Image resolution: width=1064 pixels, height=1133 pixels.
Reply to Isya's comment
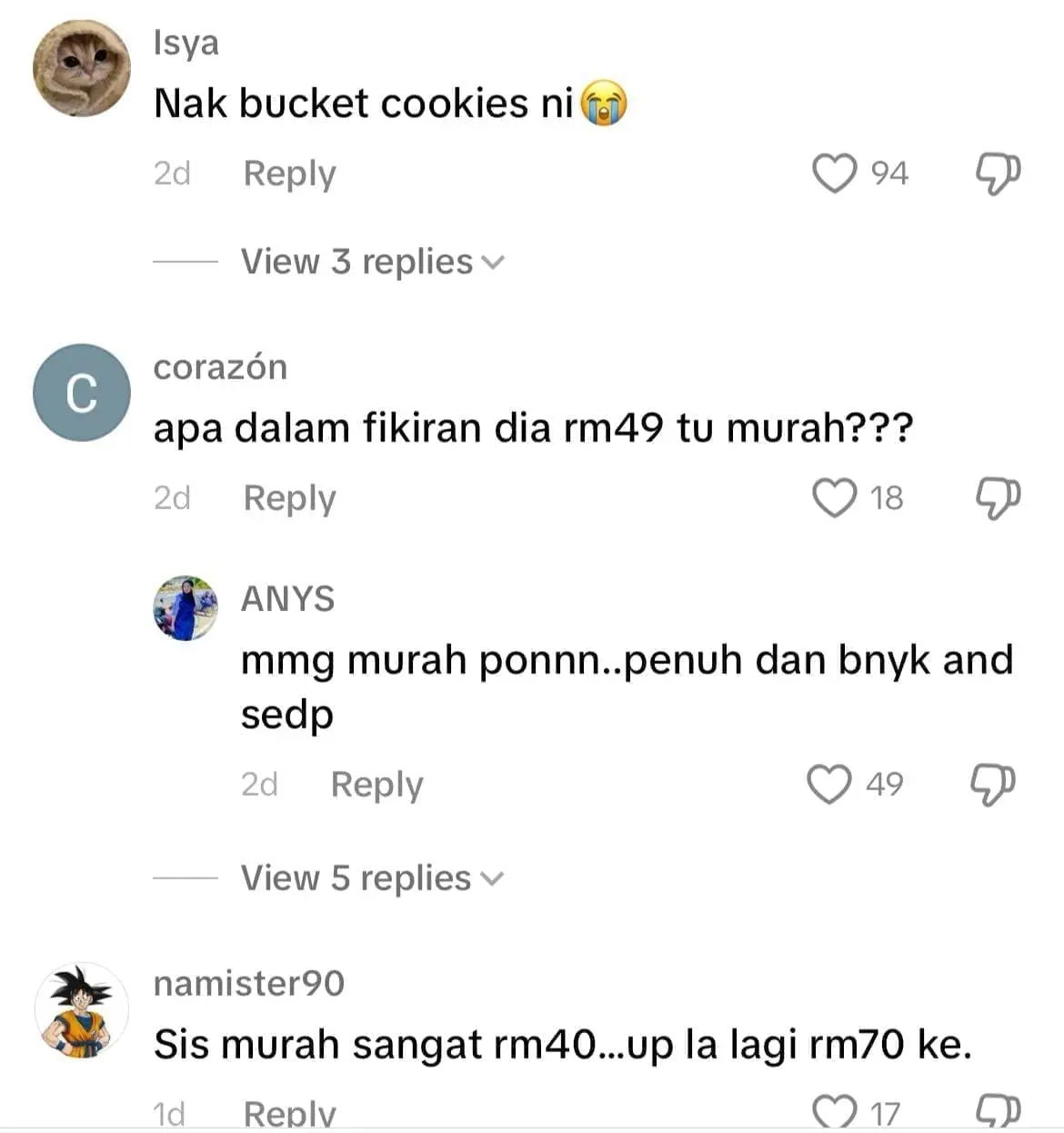[x=289, y=174]
